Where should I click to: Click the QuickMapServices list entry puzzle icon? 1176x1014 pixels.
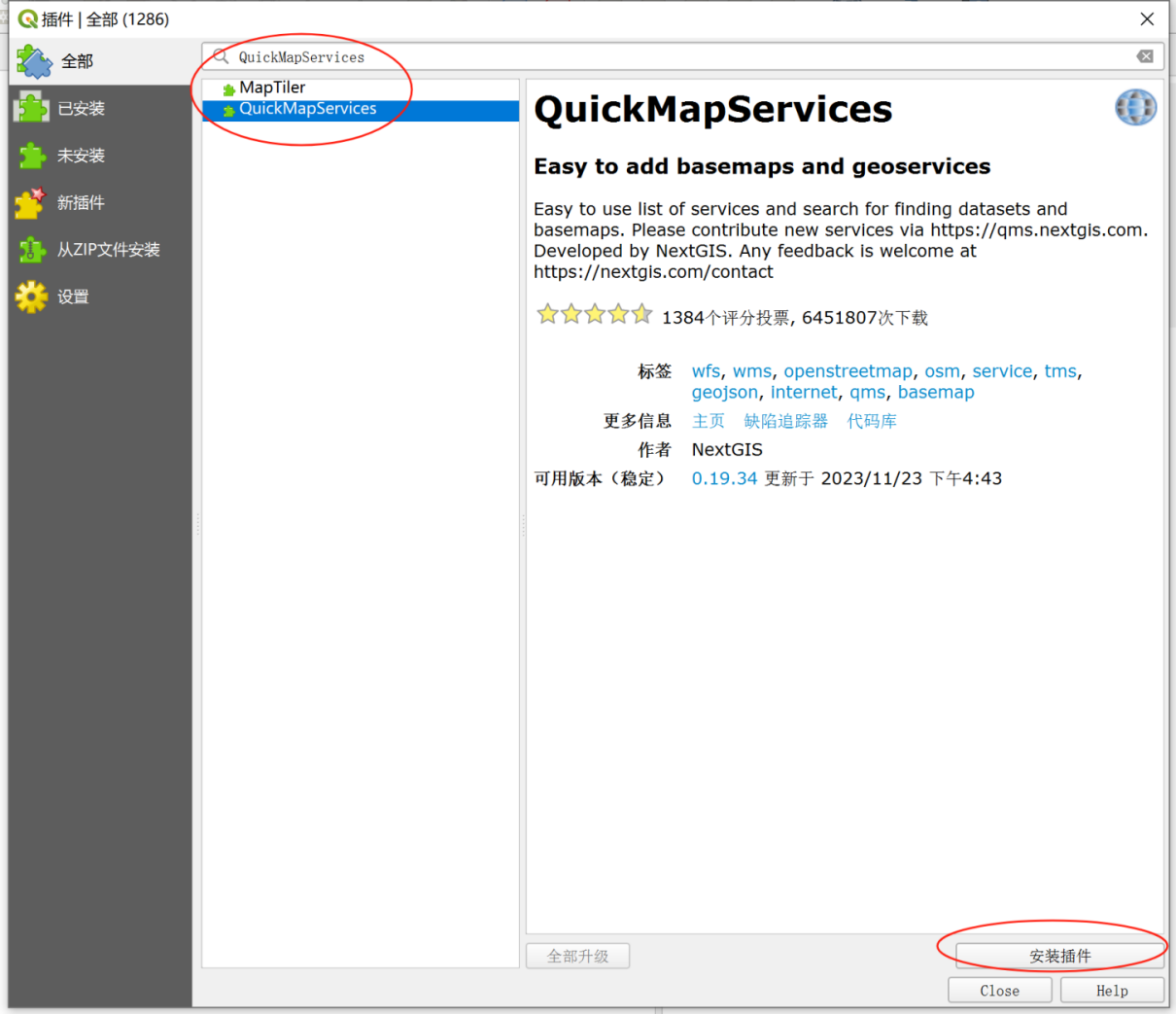[x=229, y=110]
